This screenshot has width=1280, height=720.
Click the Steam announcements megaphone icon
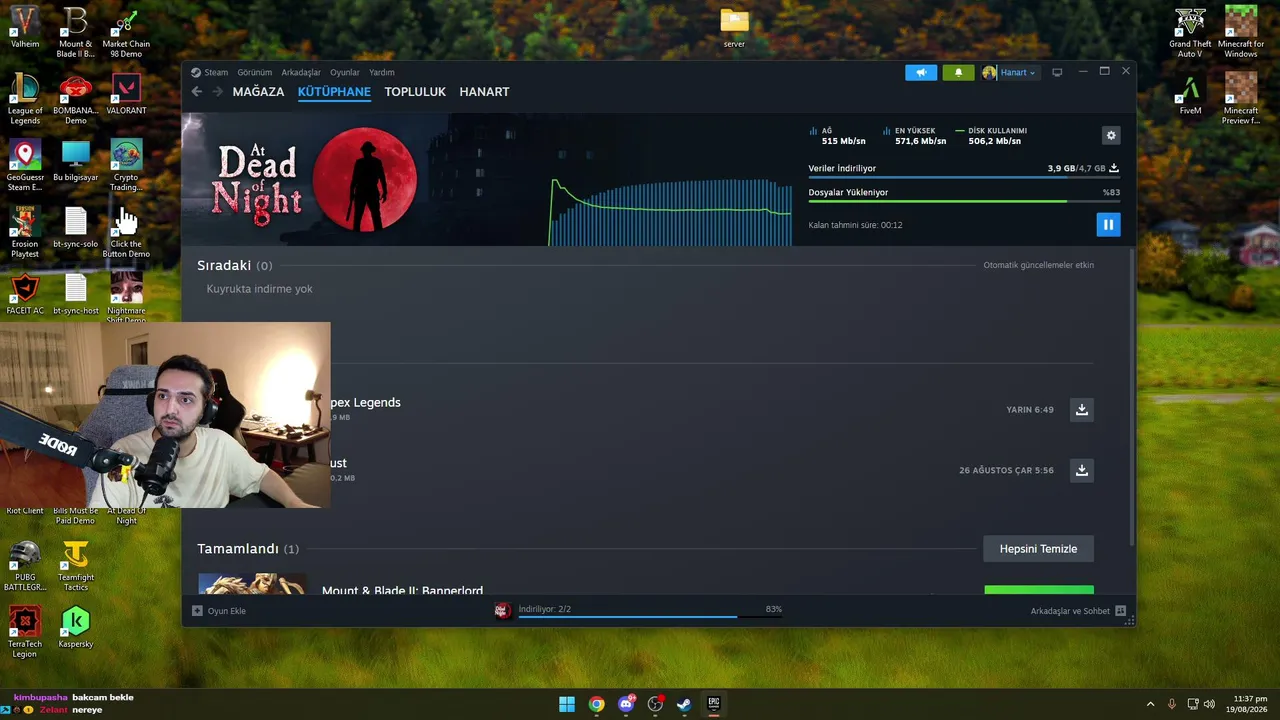click(x=921, y=72)
